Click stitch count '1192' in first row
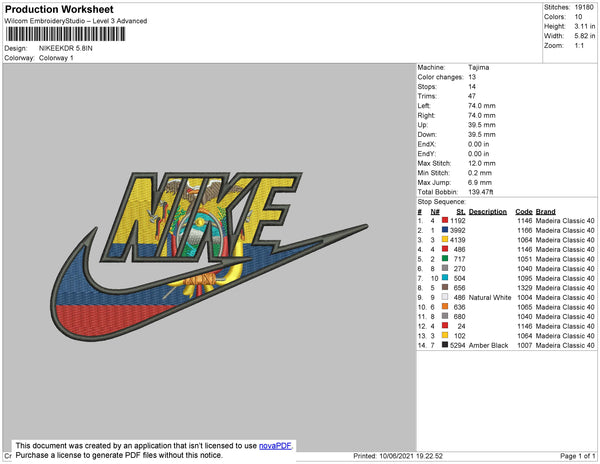Viewport: 600px width, 464px height. [x=458, y=221]
